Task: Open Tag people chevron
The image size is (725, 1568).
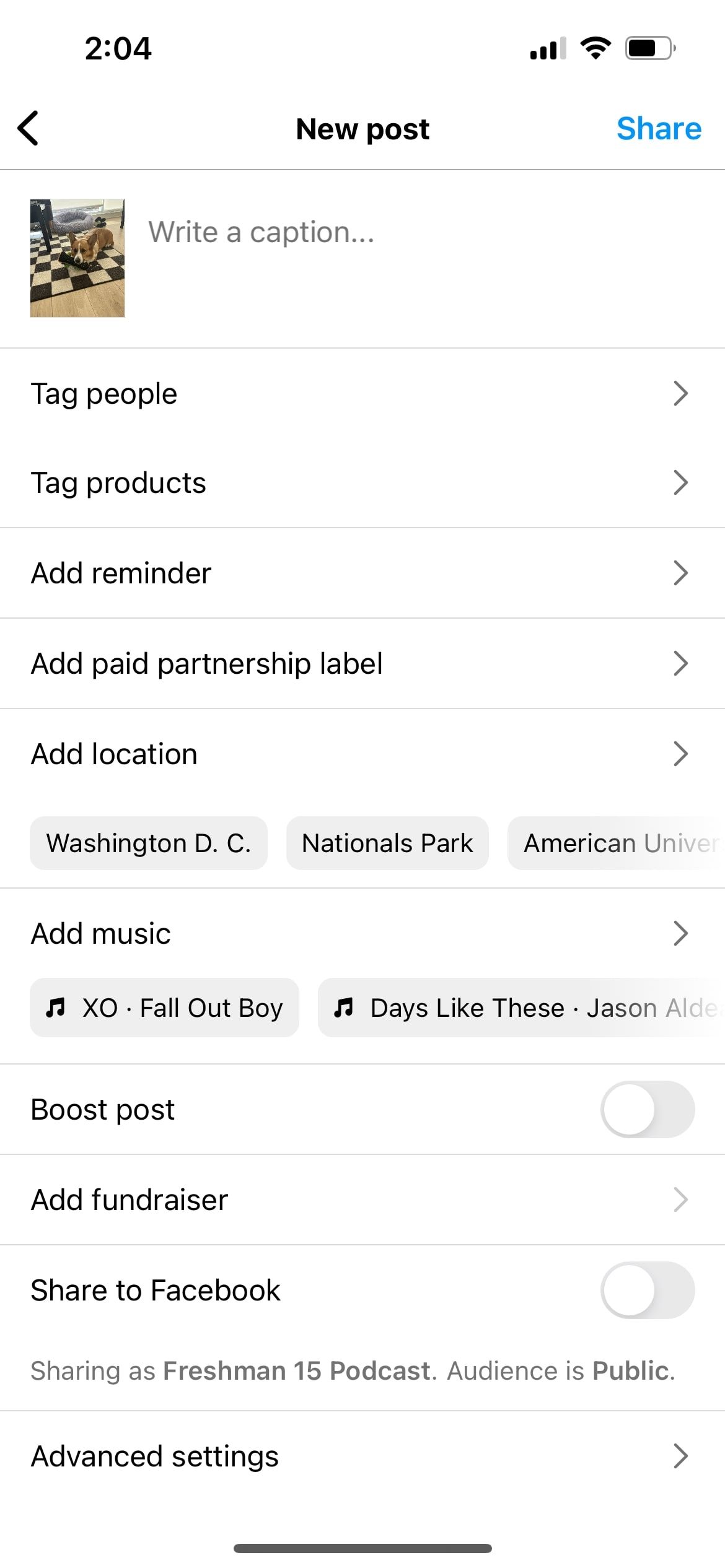Action: pos(680,393)
